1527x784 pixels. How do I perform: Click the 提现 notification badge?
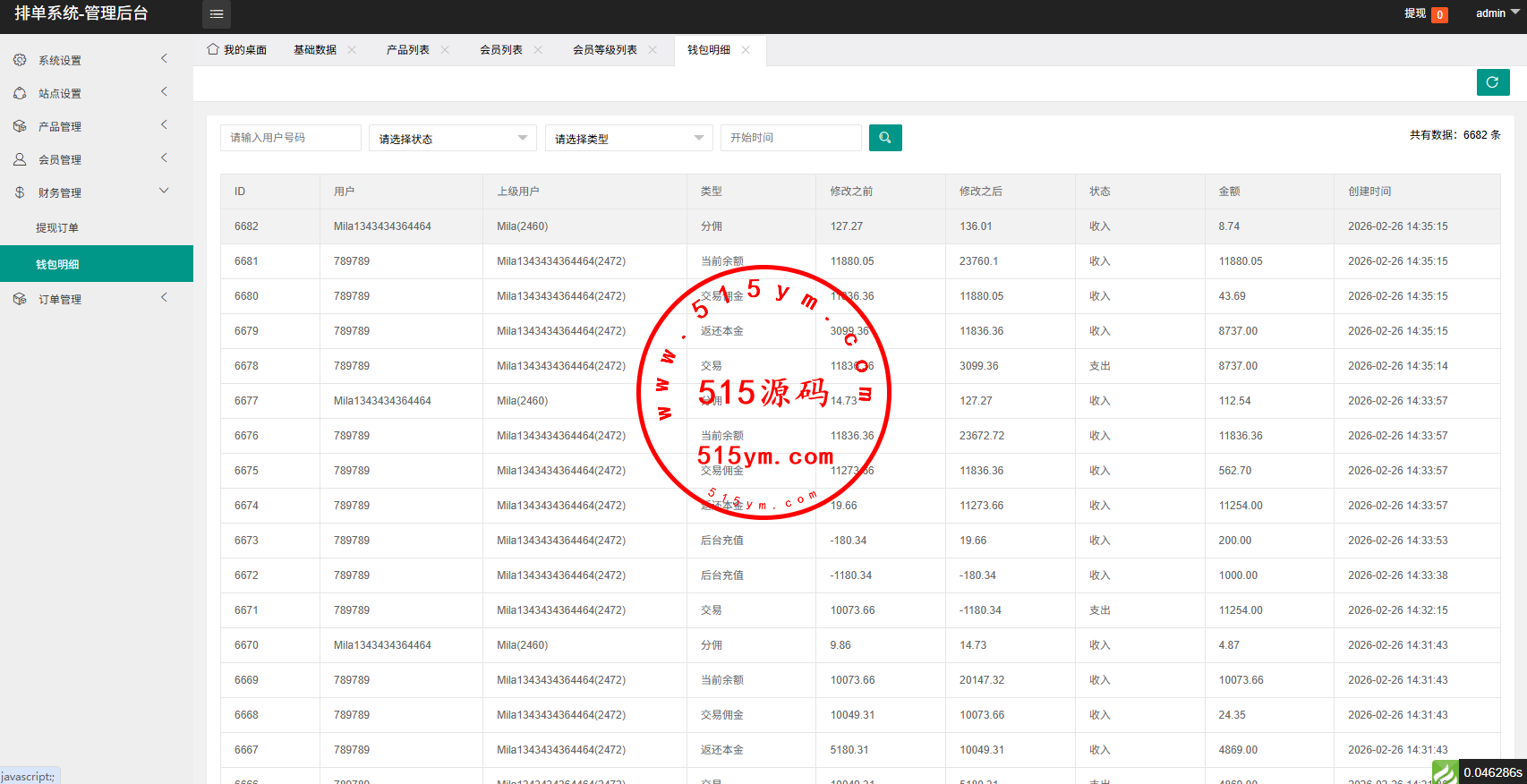click(1439, 14)
